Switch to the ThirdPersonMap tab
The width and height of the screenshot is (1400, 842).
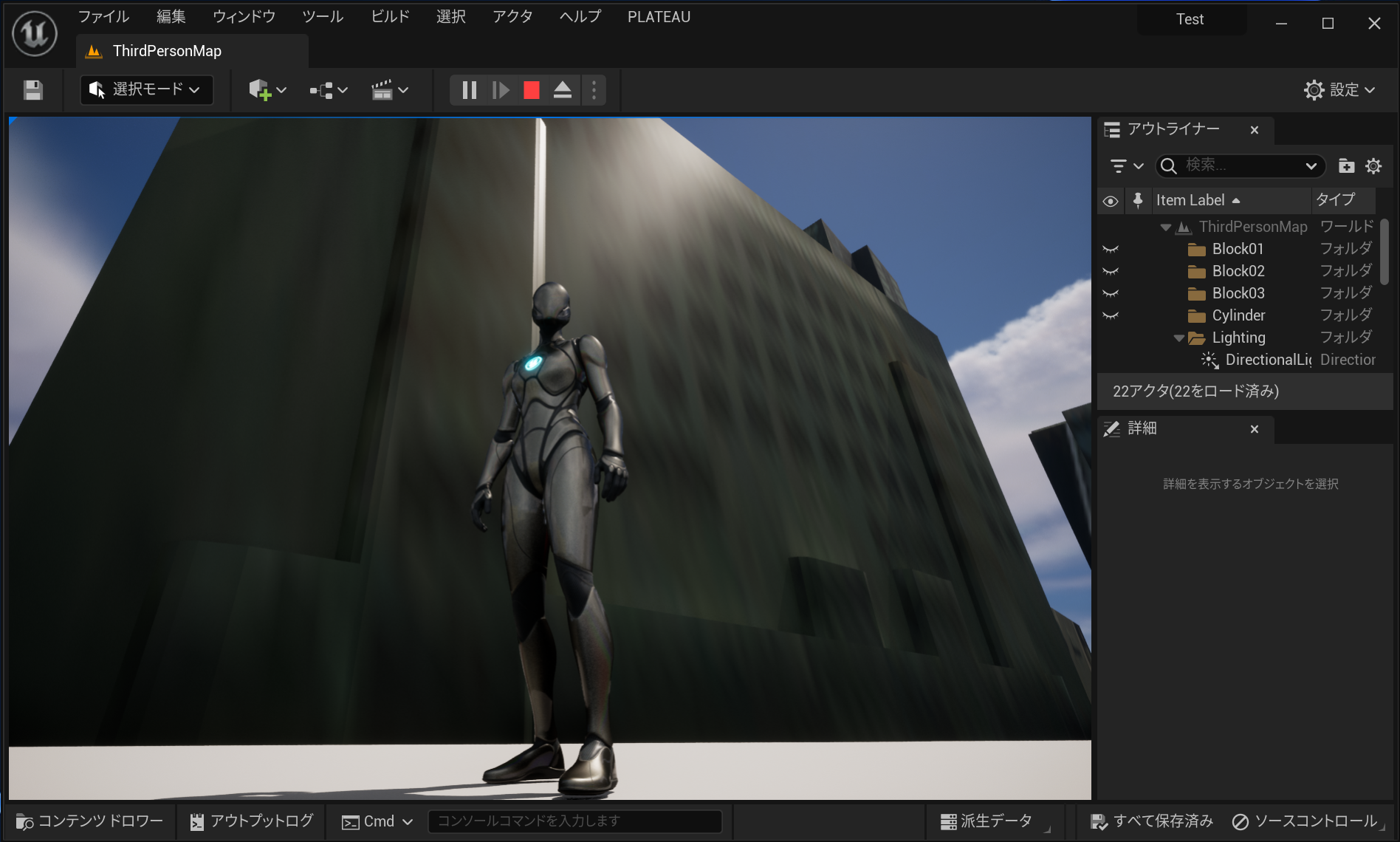(166, 50)
